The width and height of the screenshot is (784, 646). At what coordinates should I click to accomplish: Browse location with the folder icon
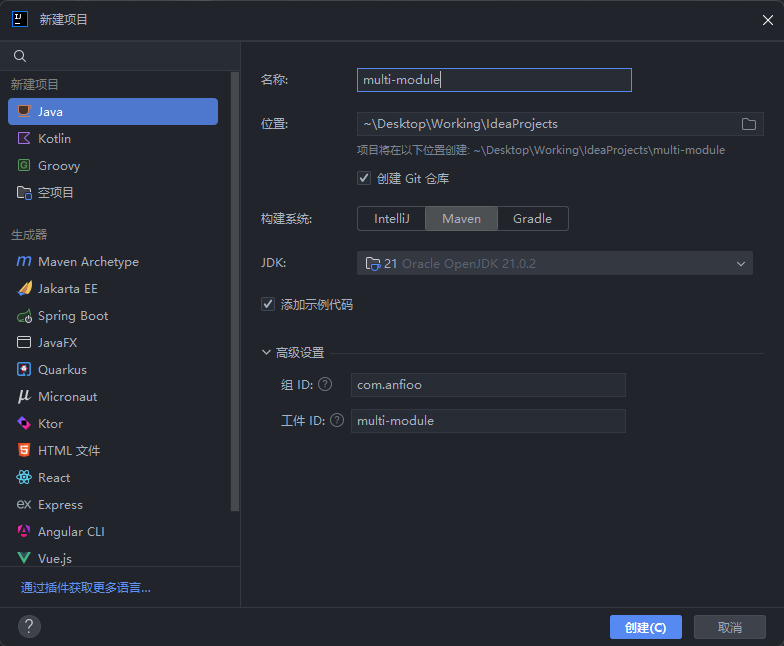pos(748,124)
